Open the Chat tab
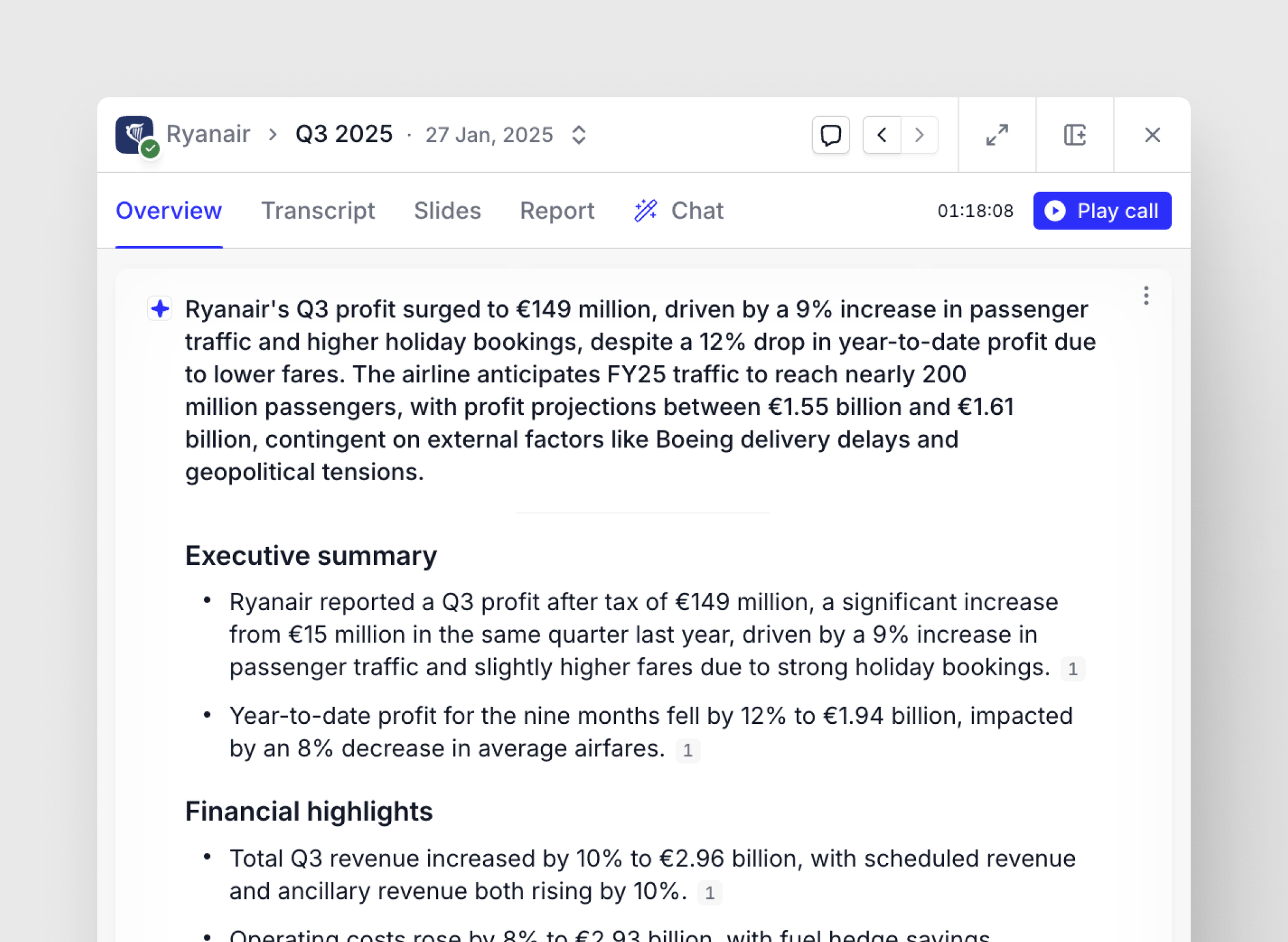The image size is (1288, 942). (x=679, y=211)
